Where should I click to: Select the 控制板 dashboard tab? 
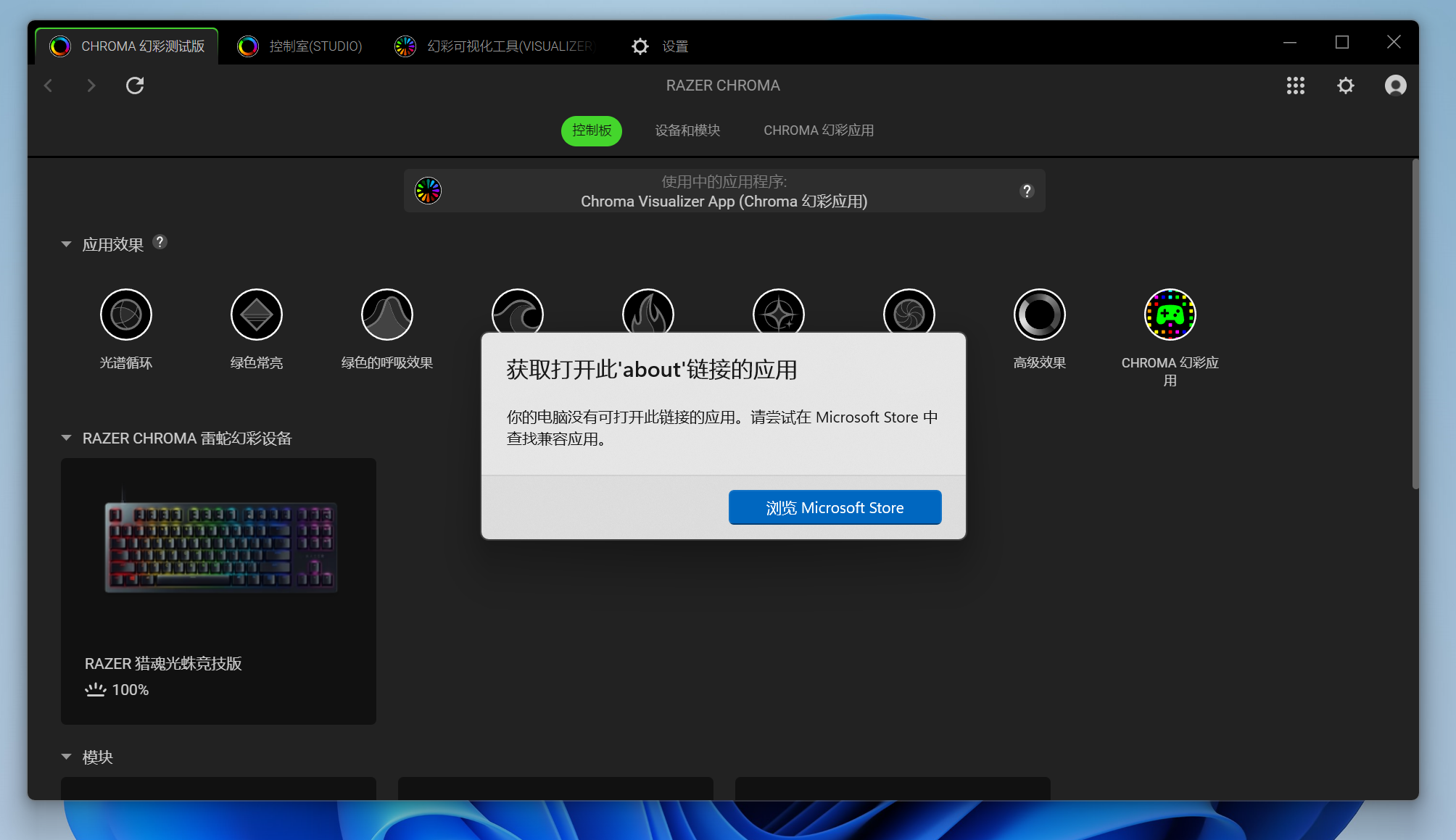[592, 130]
